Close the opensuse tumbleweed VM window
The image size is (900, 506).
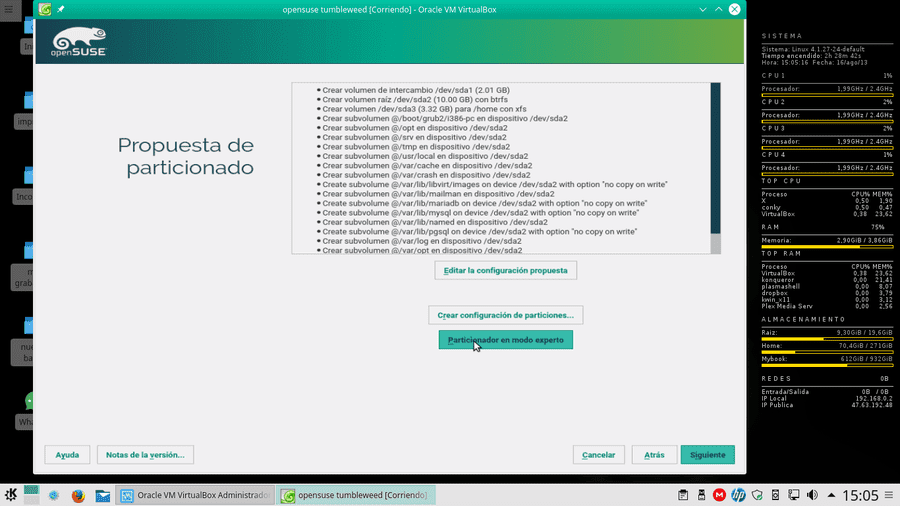pos(735,9)
